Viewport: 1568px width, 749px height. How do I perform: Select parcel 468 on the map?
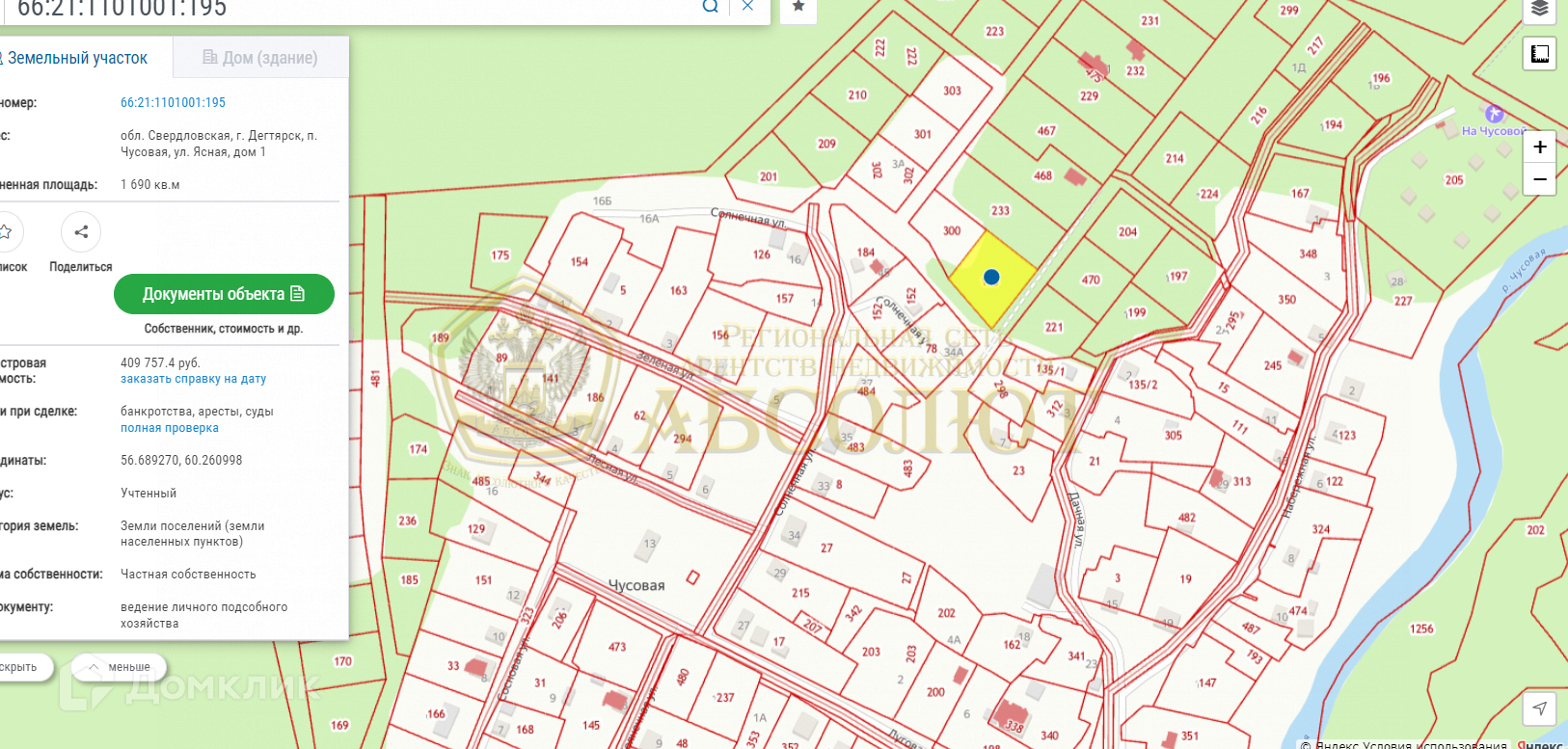(x=1043, y=176)
